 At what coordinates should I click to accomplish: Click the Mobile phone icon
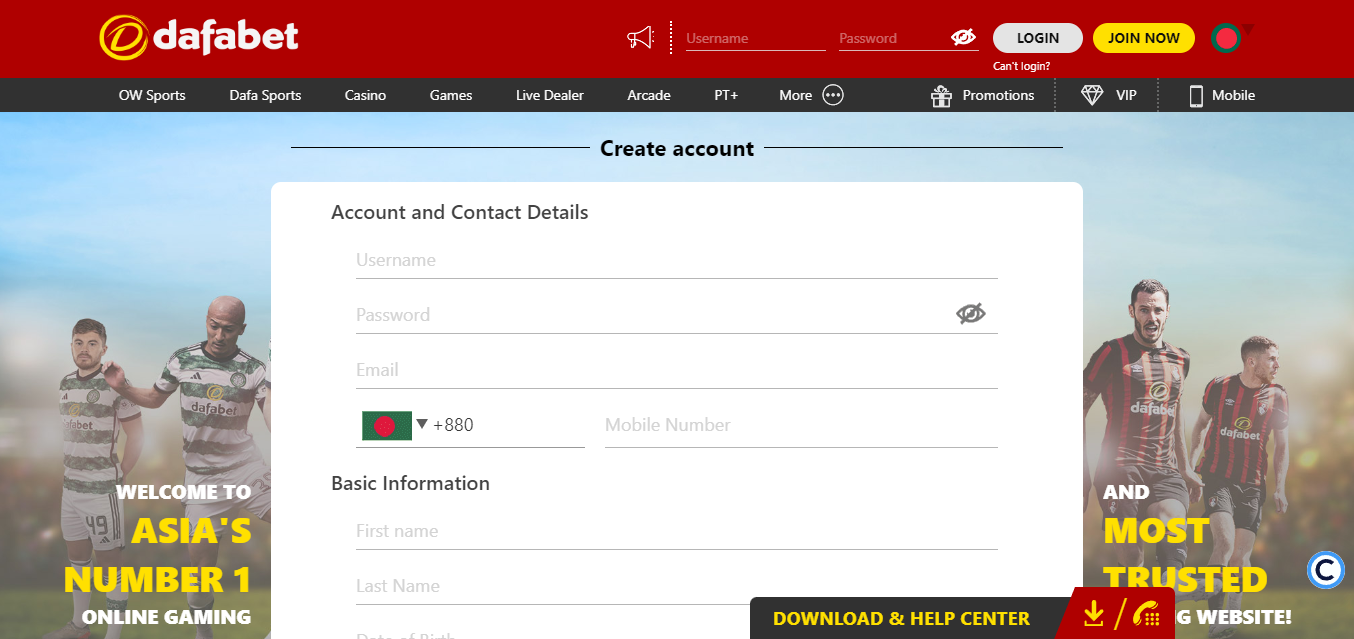[x=1195, y=95]
